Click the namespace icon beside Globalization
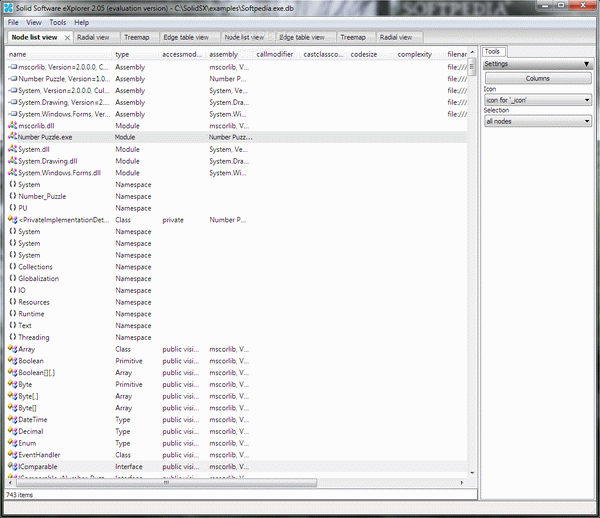The image size is (600, 518). click(13, 278)
